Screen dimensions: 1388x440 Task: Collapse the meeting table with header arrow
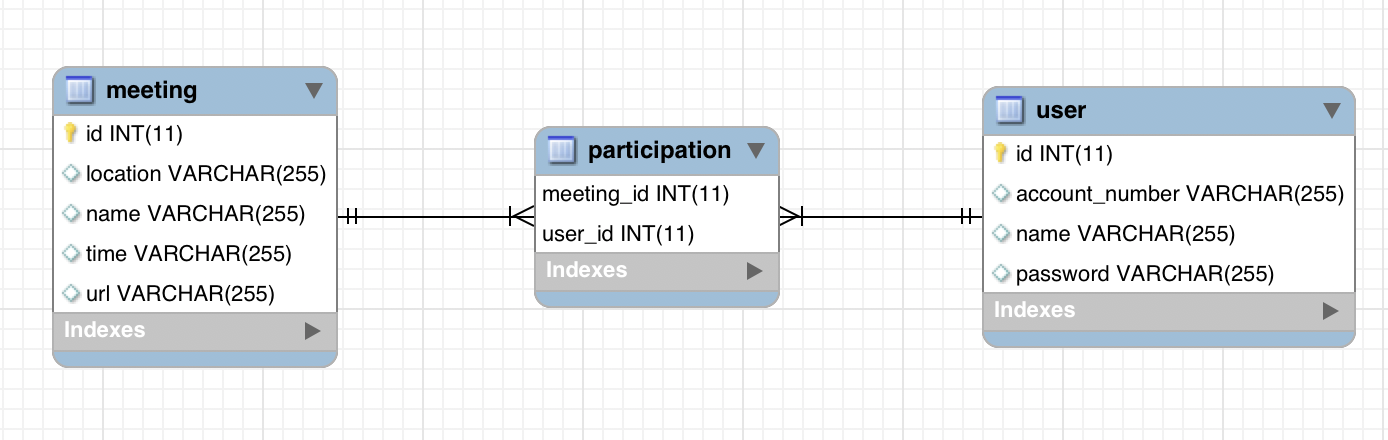point(313,91)
